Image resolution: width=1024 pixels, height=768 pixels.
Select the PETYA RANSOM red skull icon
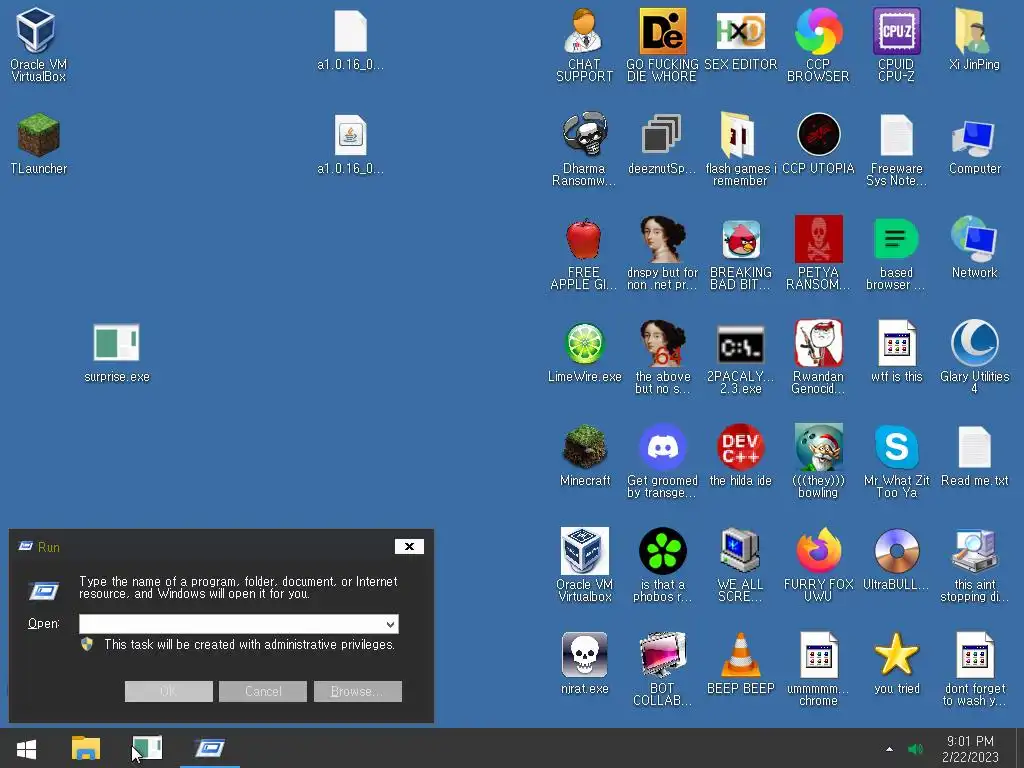click(x=818, y=239)
